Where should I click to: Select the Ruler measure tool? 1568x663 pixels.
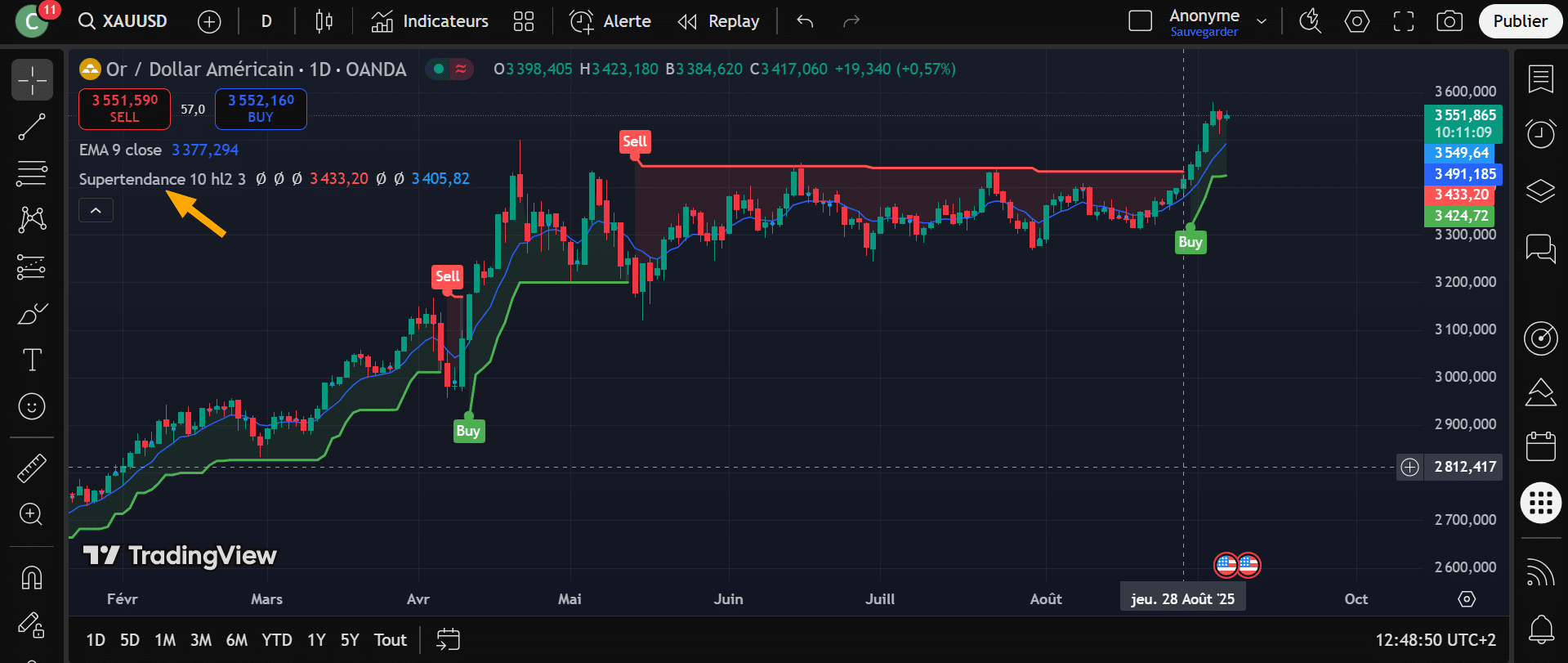32,468
